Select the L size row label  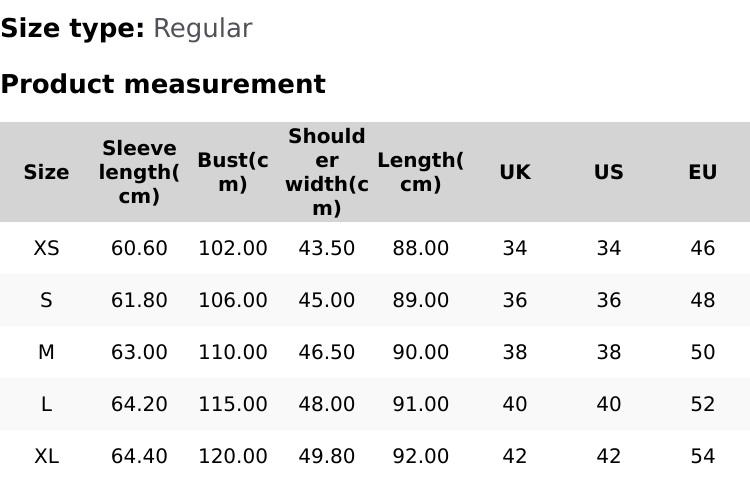pyautogui.click(x=46, y=404)
